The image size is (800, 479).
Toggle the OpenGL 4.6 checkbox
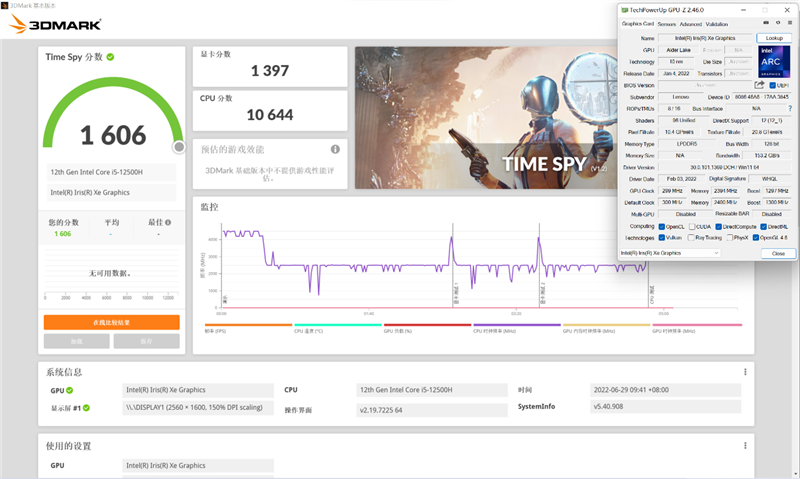click(x=756, y=238)
